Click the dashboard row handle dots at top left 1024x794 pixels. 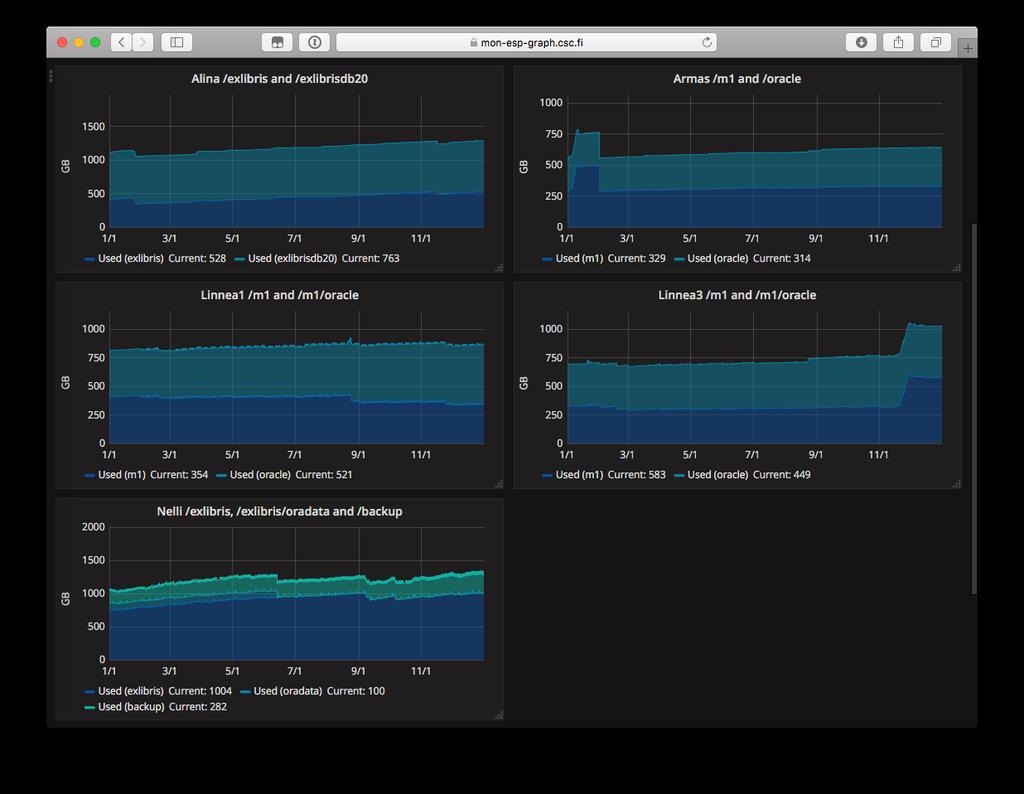tap(51, 76)
